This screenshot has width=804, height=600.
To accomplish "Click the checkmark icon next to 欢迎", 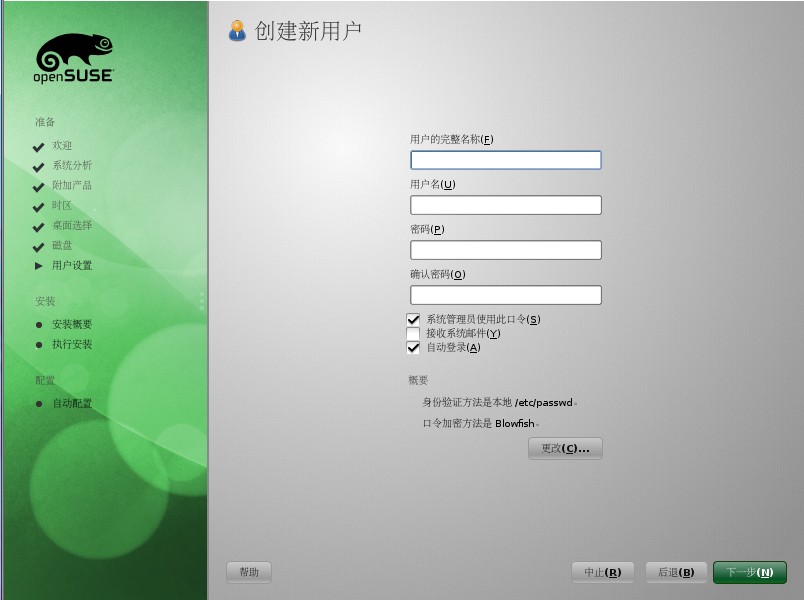I will point(38,147).
